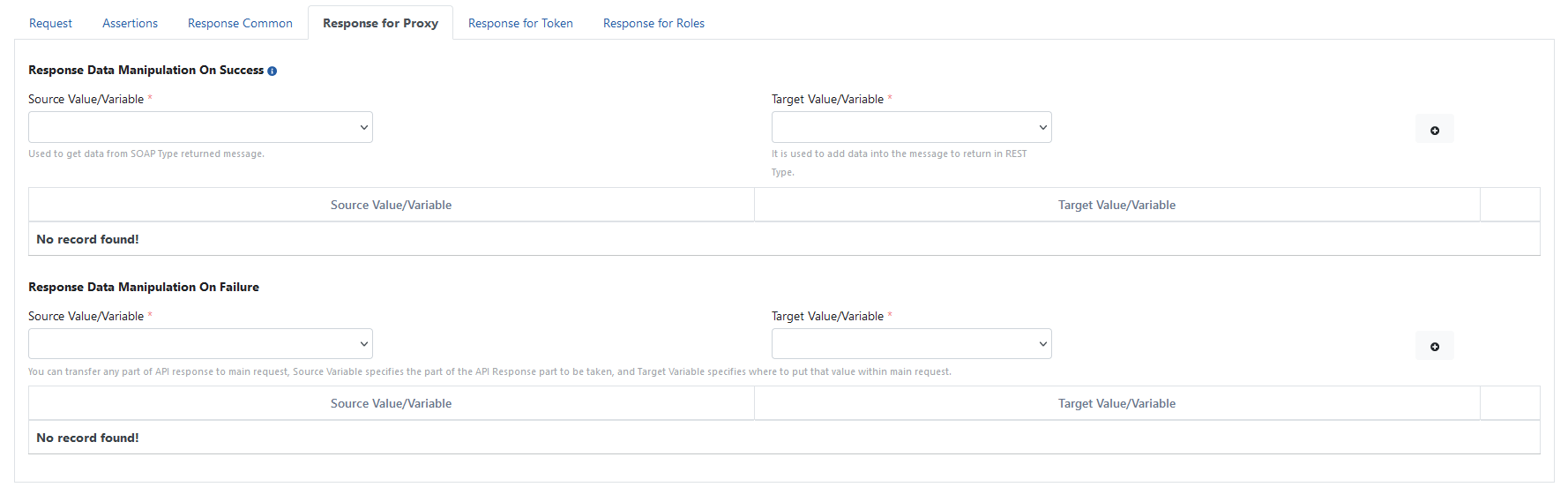The height and width of the screenshot is (487, 1568).
Task: Select the Response for Proxy tab
Action: pyautogui.click(x=380, y=23)
